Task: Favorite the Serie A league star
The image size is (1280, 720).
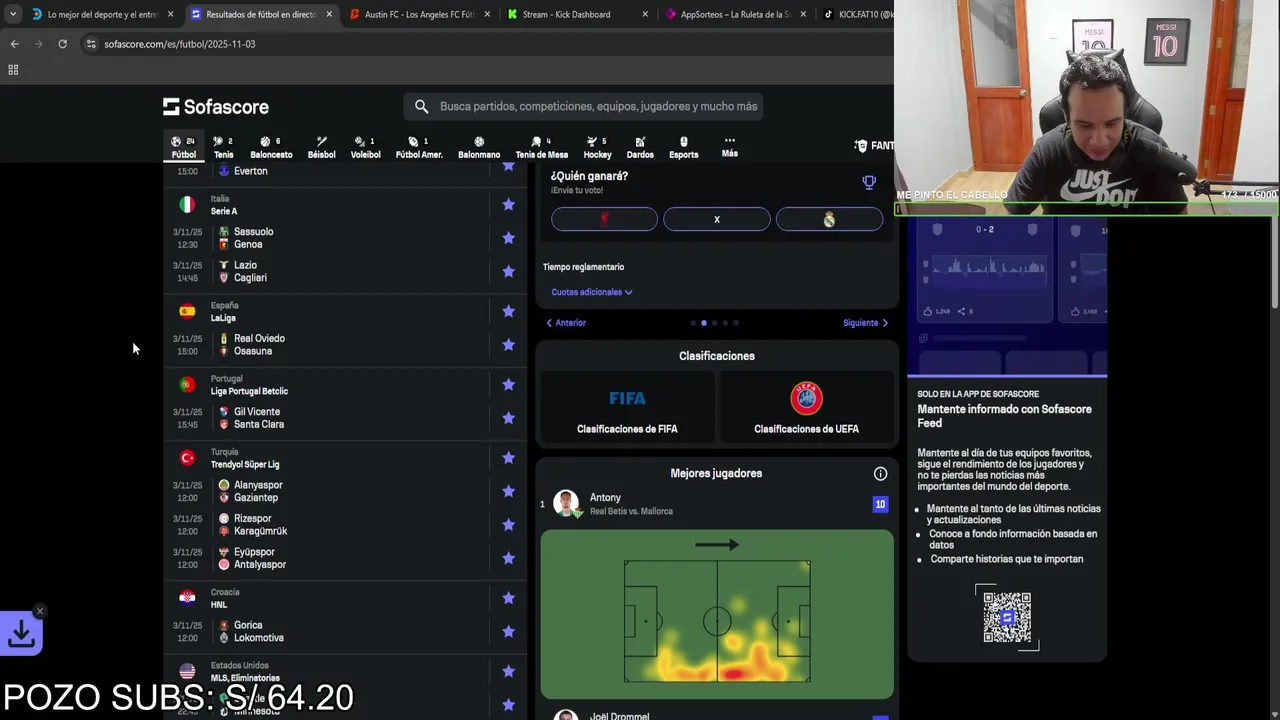Action: tap(508, 204)
